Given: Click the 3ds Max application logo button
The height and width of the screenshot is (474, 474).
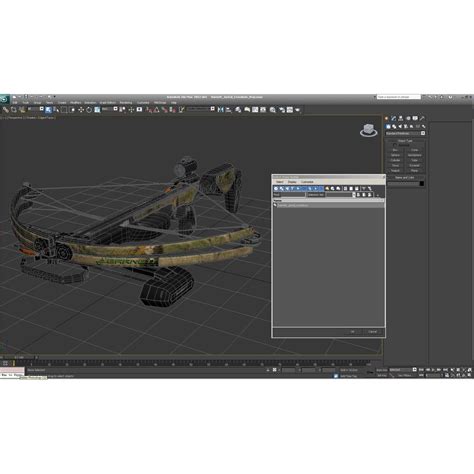Looking at the screenshot, I should click(5, 99).
